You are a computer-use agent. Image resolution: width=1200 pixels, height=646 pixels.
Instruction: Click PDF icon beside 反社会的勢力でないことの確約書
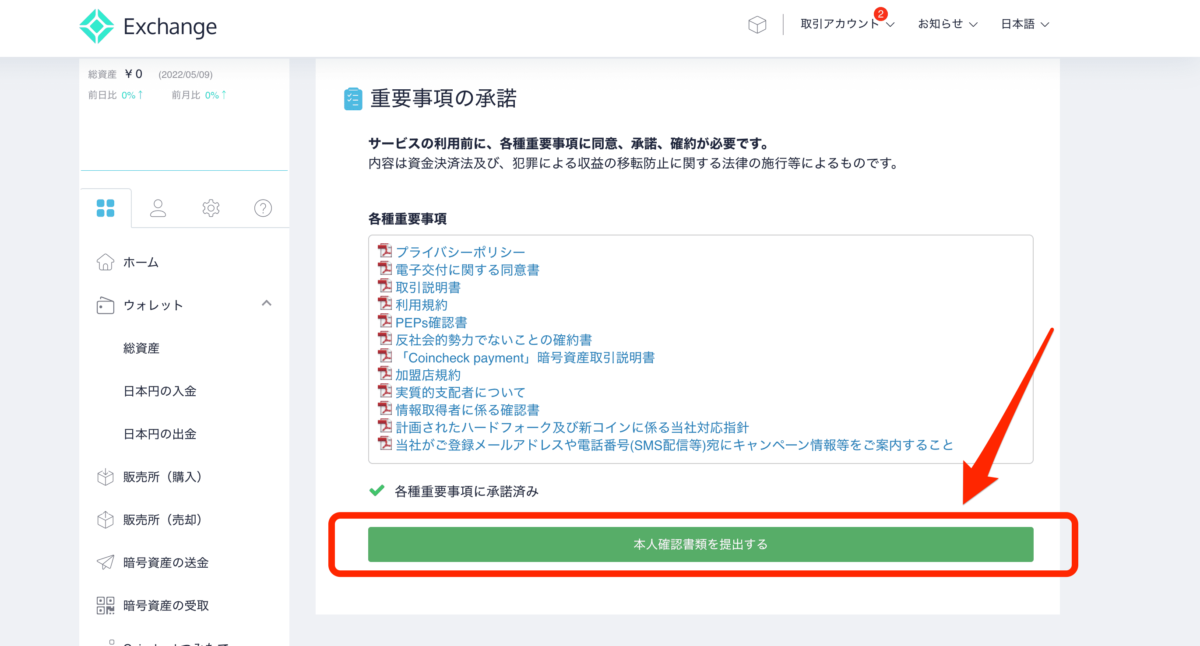tap(384, 338)
